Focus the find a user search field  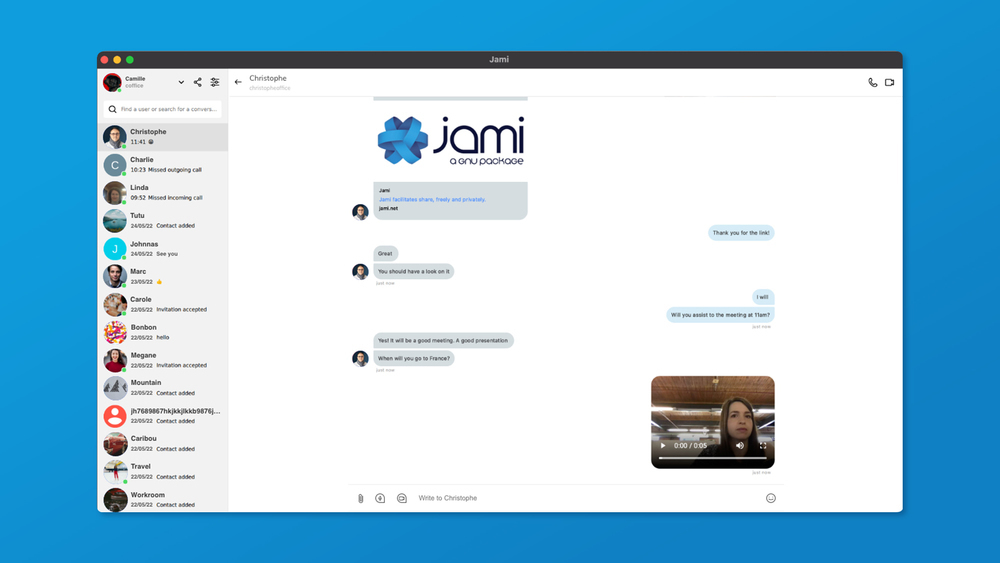click(163, 109)
